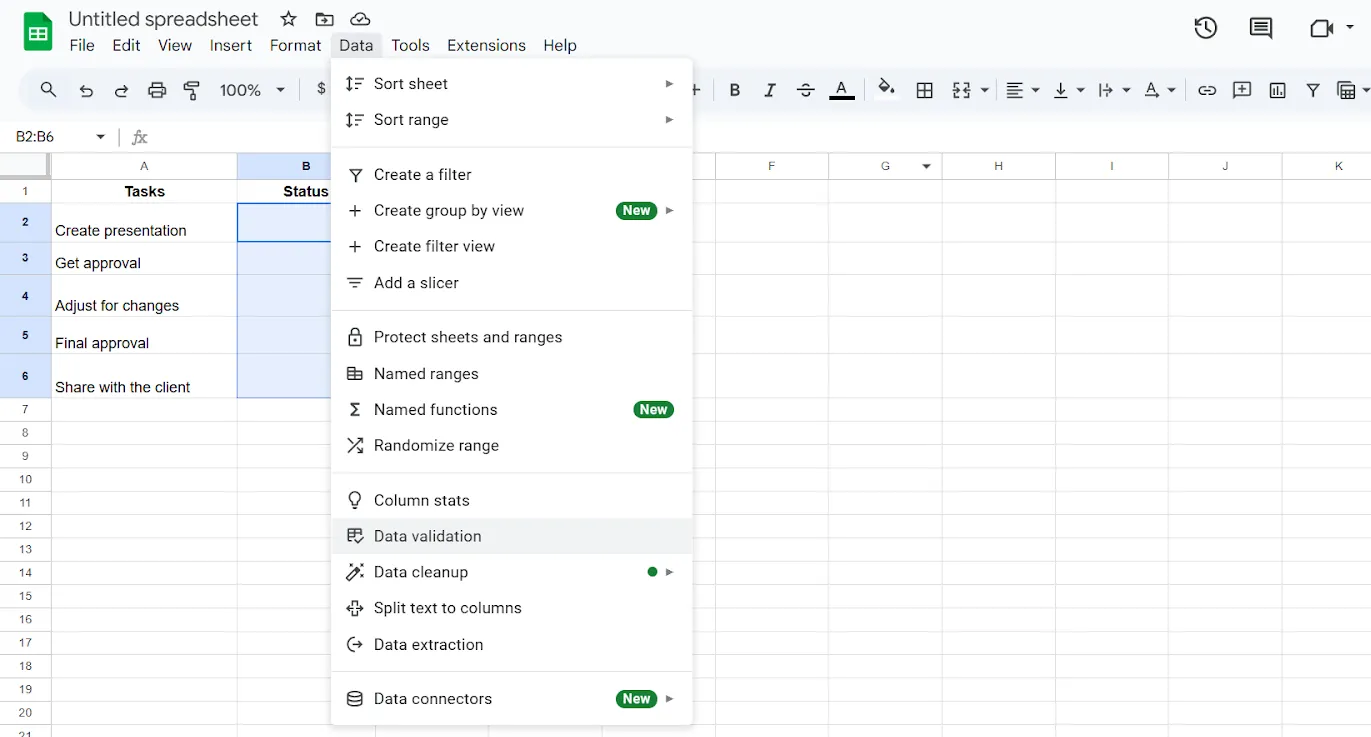Toggle strikethrough formatting
The width and height of the screenshot is (1371, 737).
[x=806, y=90]
